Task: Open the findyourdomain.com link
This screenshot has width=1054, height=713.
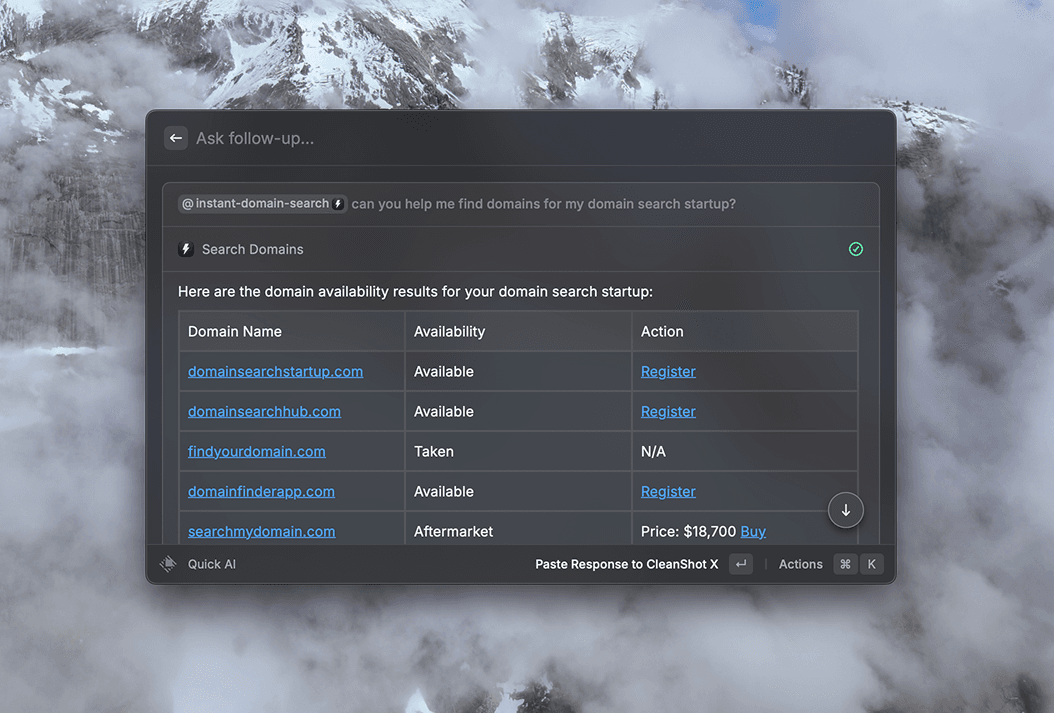Action: [256, 451]
